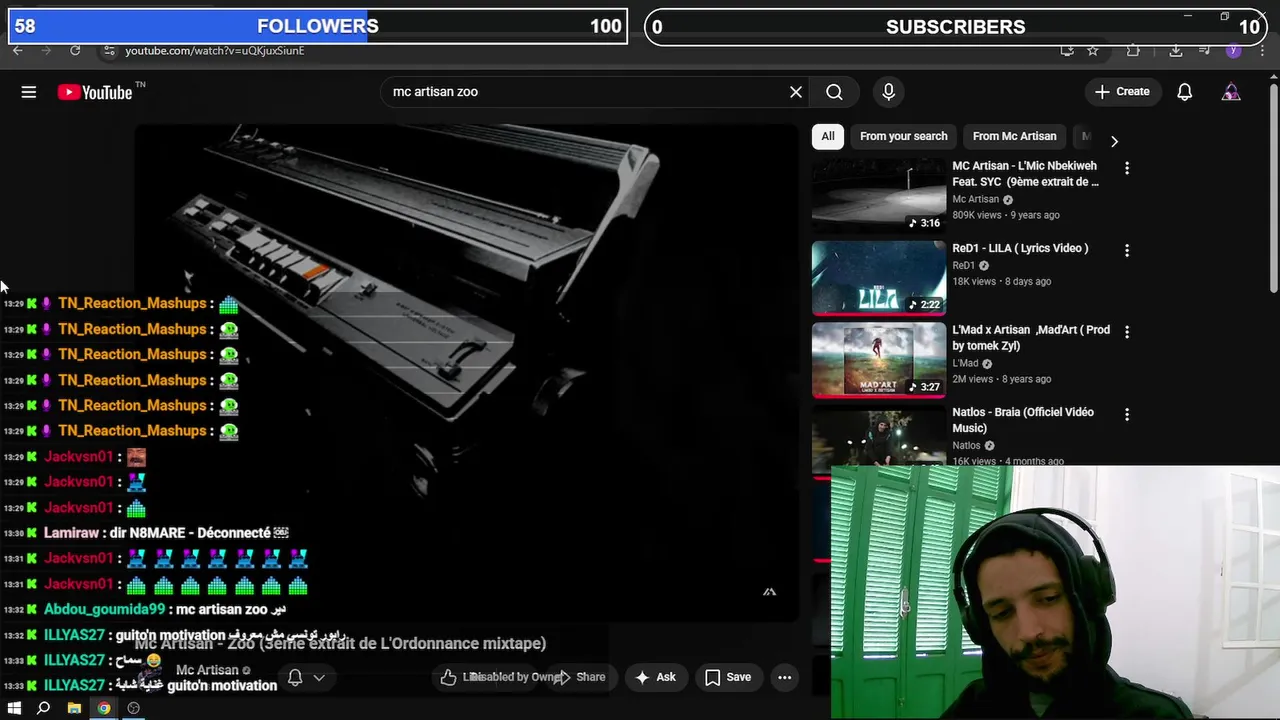Click the magnifier search button
The height and width of the screenshot is (720, 1280).
[x=834, y=92]
